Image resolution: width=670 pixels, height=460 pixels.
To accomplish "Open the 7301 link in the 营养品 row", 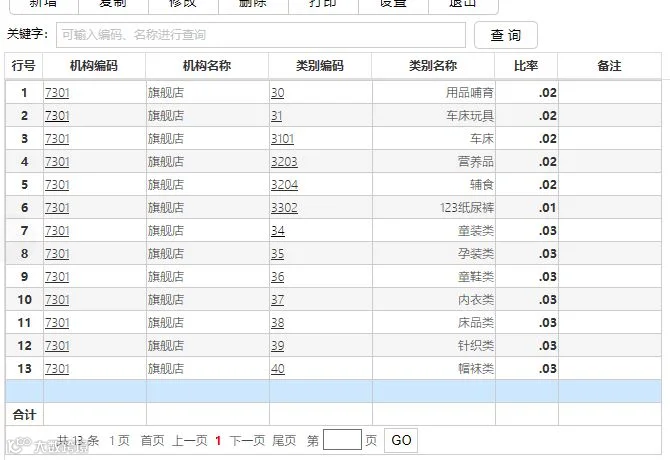I will tap(57, 162).
